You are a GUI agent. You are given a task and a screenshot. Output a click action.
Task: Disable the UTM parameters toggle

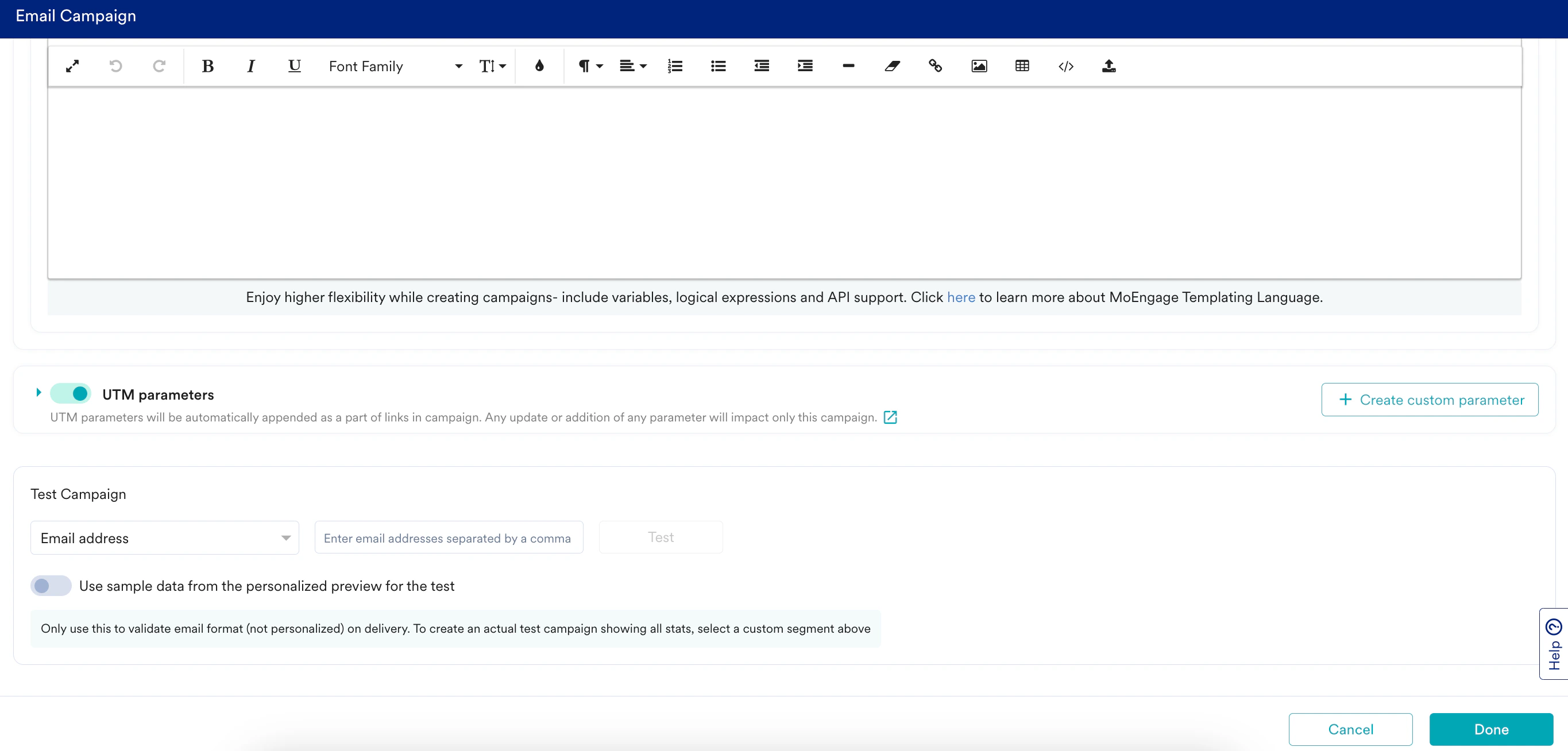[x=71, y=394]
